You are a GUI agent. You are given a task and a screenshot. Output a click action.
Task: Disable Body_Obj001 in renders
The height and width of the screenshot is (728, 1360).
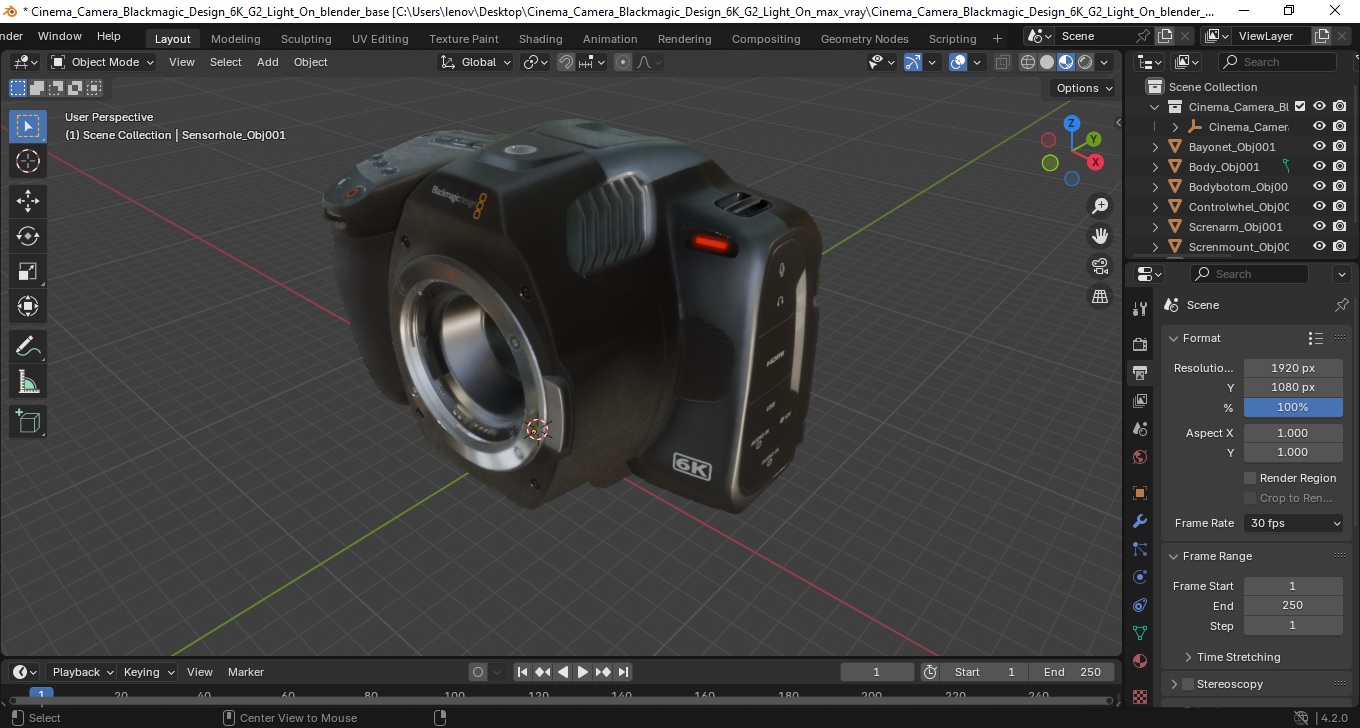click(x=1340, y=166)
